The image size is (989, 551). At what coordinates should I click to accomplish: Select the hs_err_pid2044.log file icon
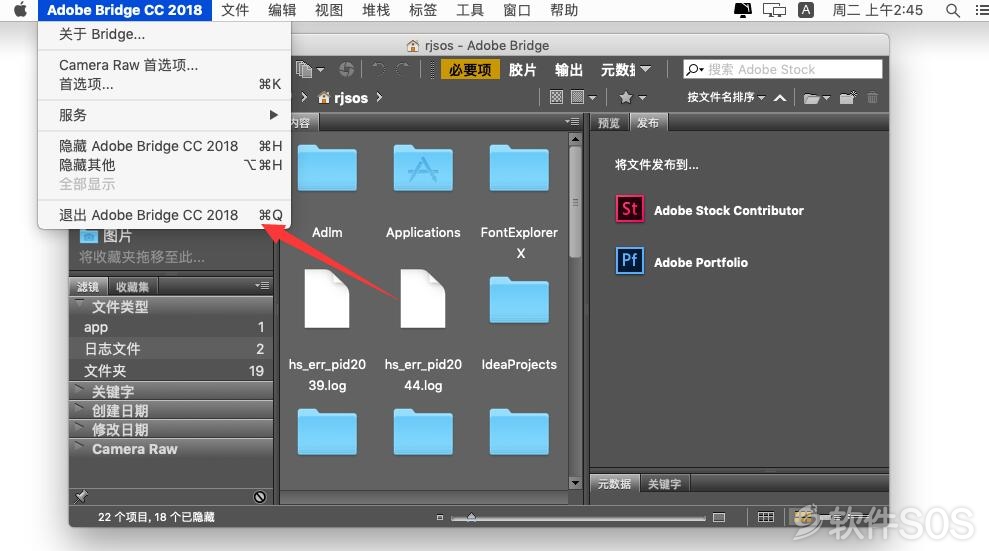423,299
